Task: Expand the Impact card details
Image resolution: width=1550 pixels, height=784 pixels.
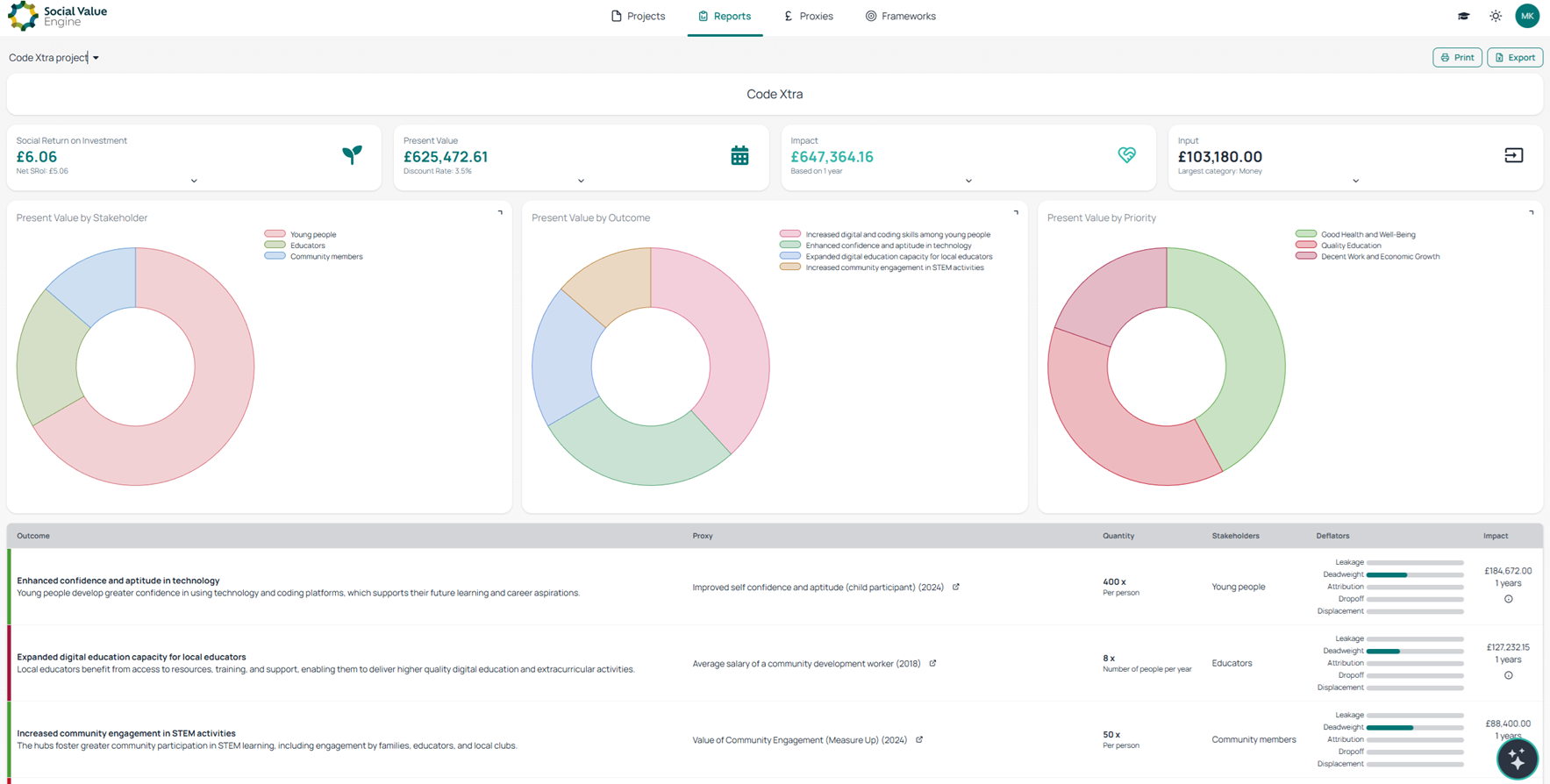Action: click(x=968, y=181)
